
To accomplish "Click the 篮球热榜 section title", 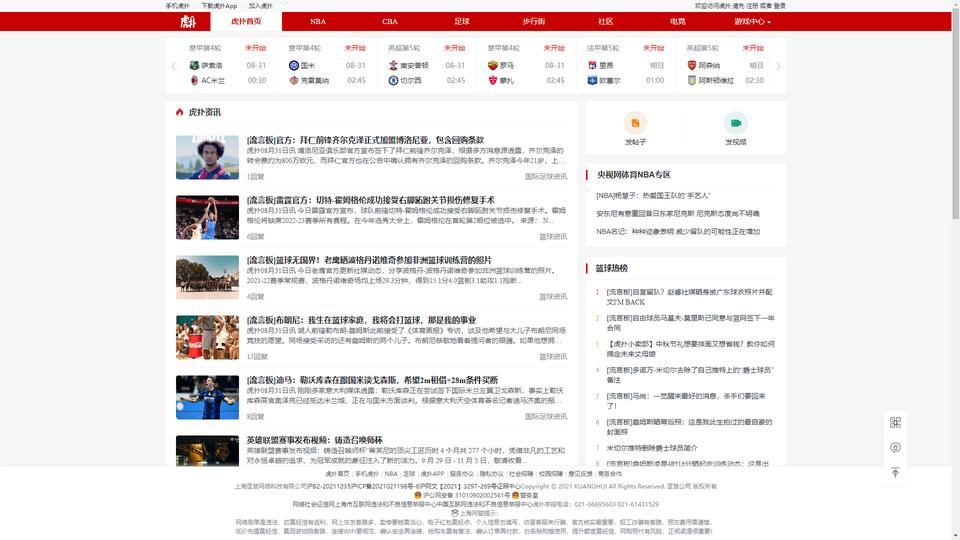I will click(612, 268).
